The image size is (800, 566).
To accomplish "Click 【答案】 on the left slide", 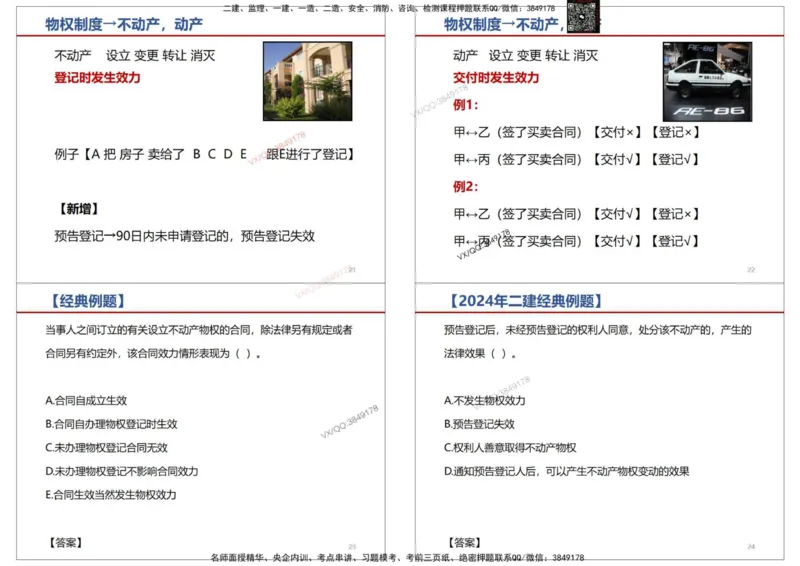I will (65, 543).
